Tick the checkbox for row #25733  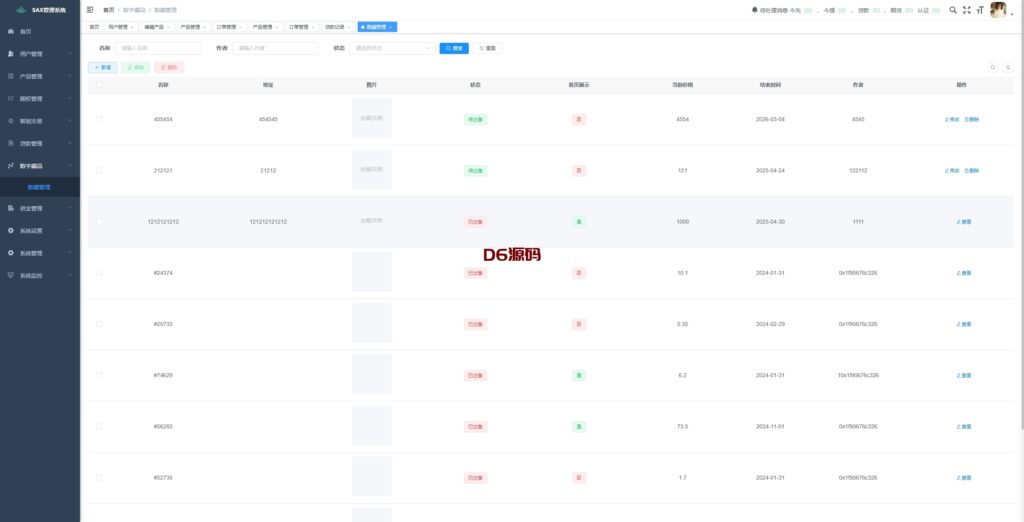99,324
